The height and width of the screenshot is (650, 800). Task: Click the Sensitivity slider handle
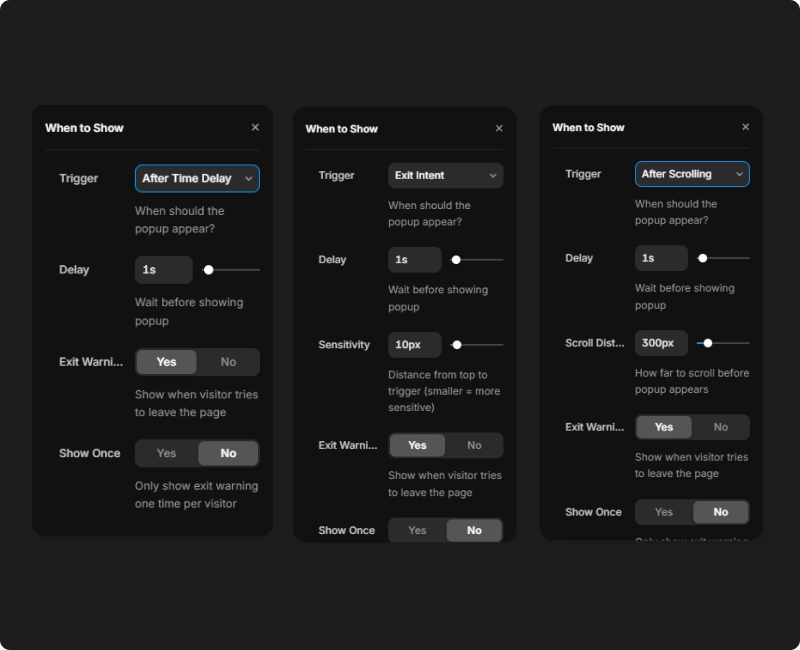(457, 345)
